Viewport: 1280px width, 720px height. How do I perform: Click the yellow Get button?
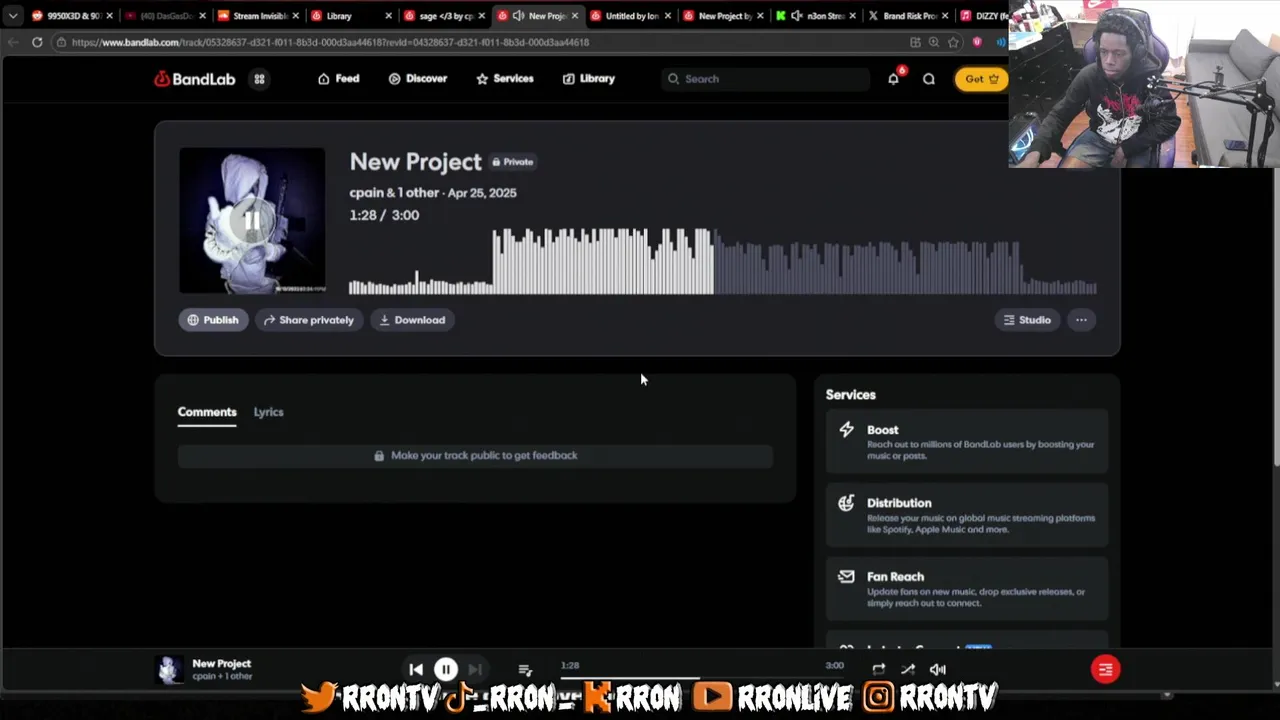981,79
